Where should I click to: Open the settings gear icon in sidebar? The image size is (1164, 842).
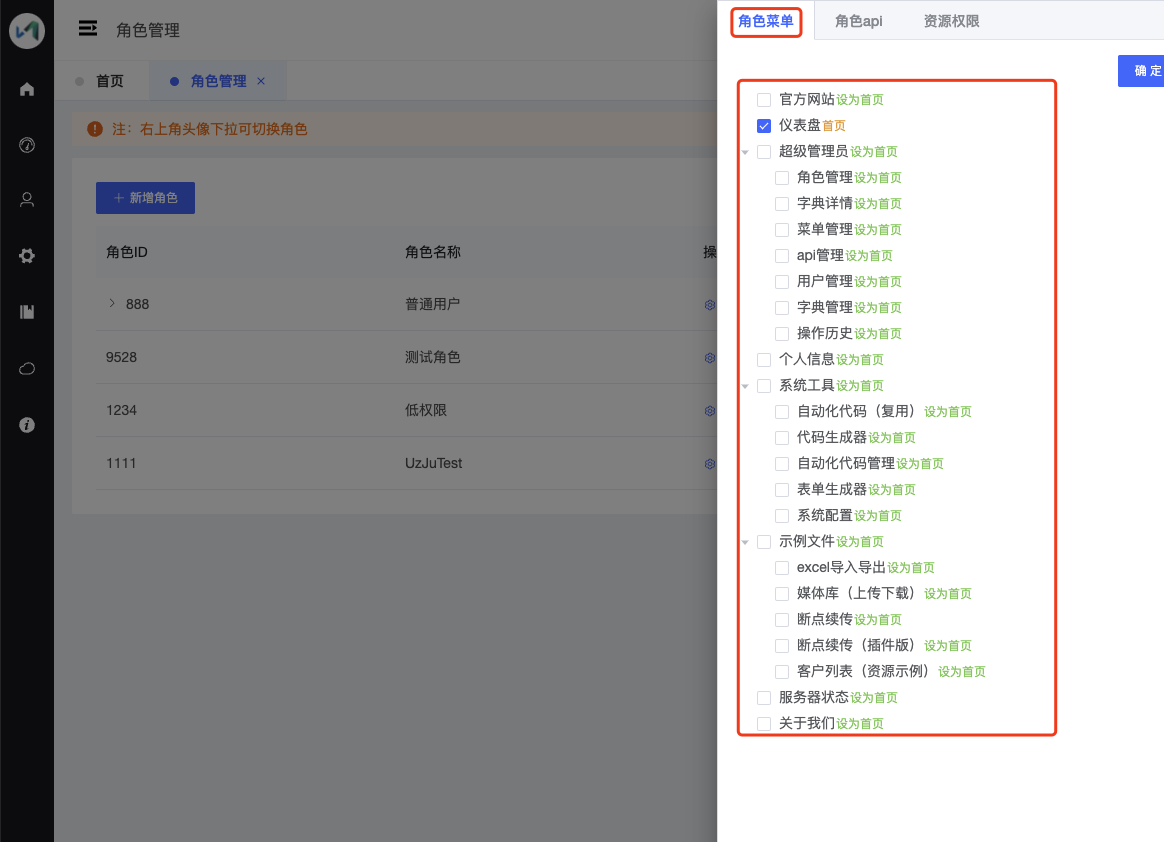tap(27, 256)
